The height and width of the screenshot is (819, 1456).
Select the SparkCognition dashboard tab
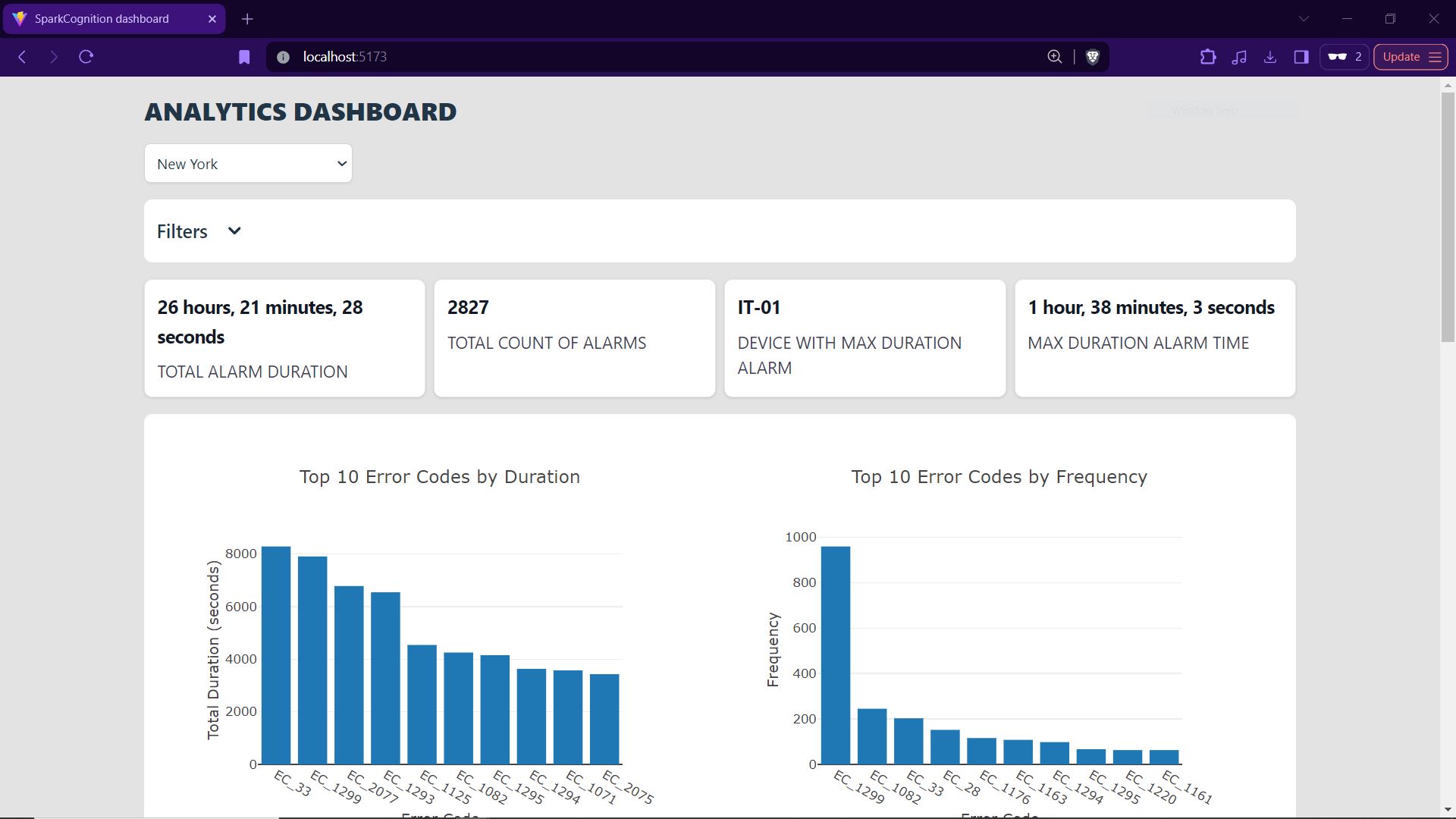click(x=102, y=19)
